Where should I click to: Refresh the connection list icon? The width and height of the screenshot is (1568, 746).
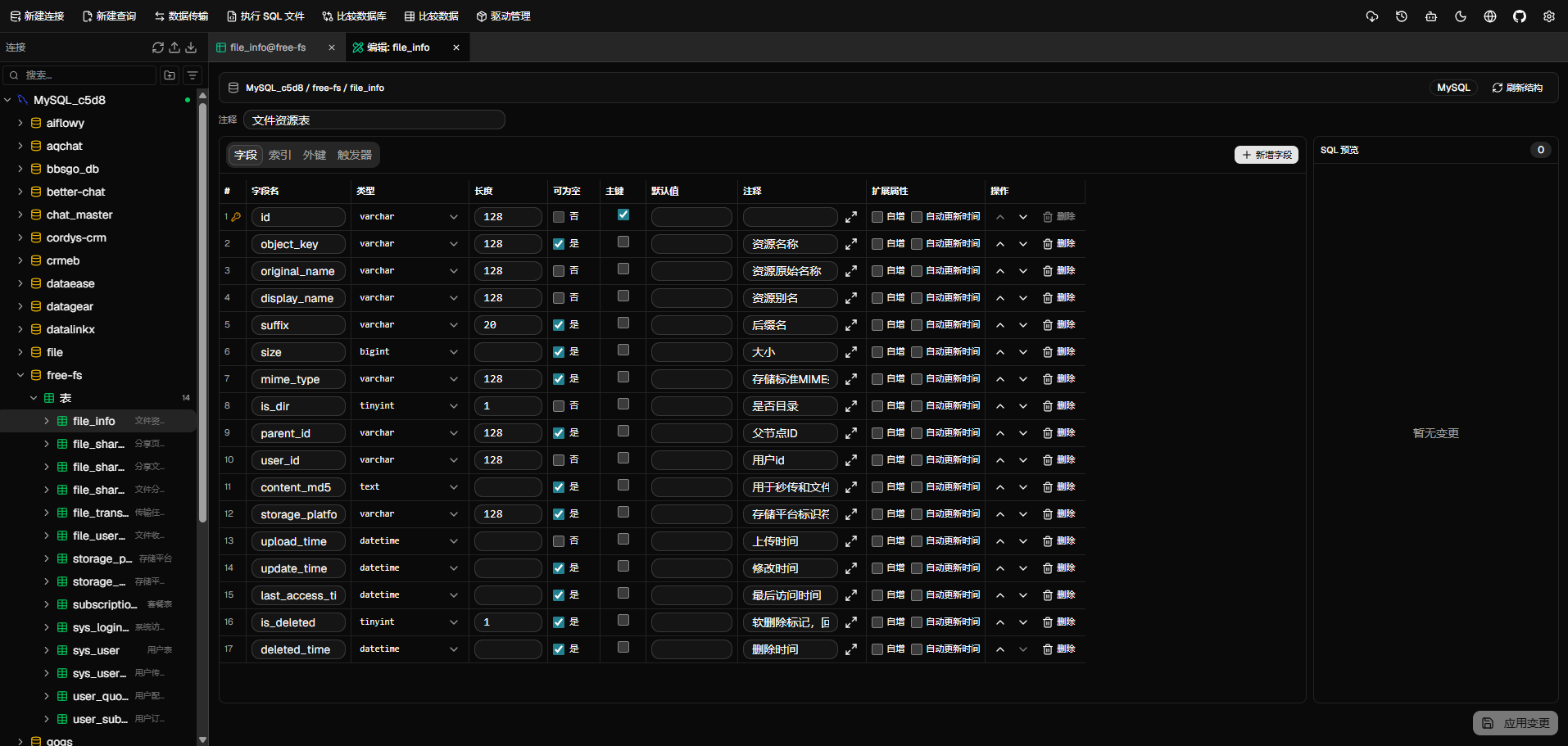(158, 47)
